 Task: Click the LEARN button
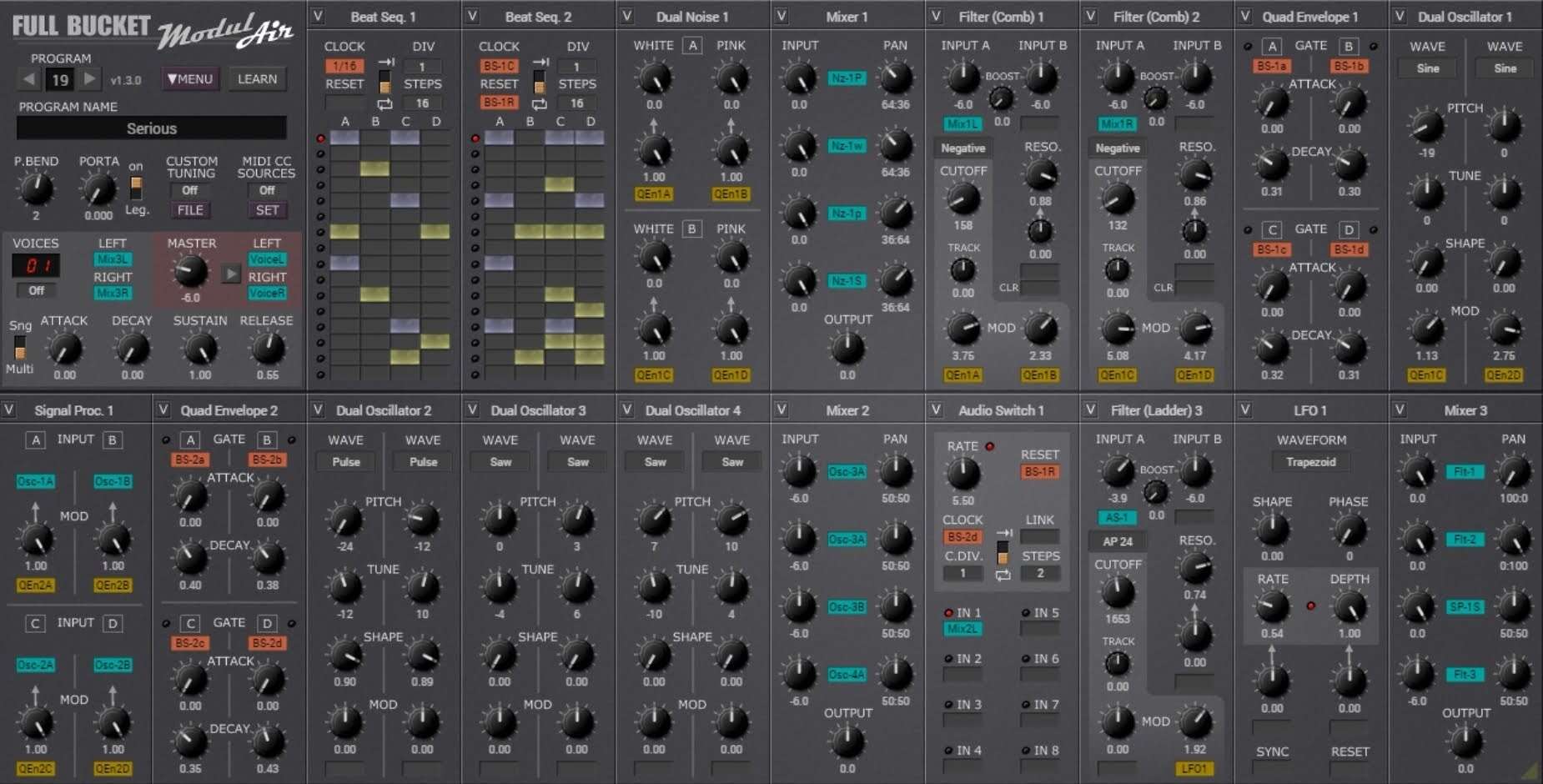coord(257,78)
